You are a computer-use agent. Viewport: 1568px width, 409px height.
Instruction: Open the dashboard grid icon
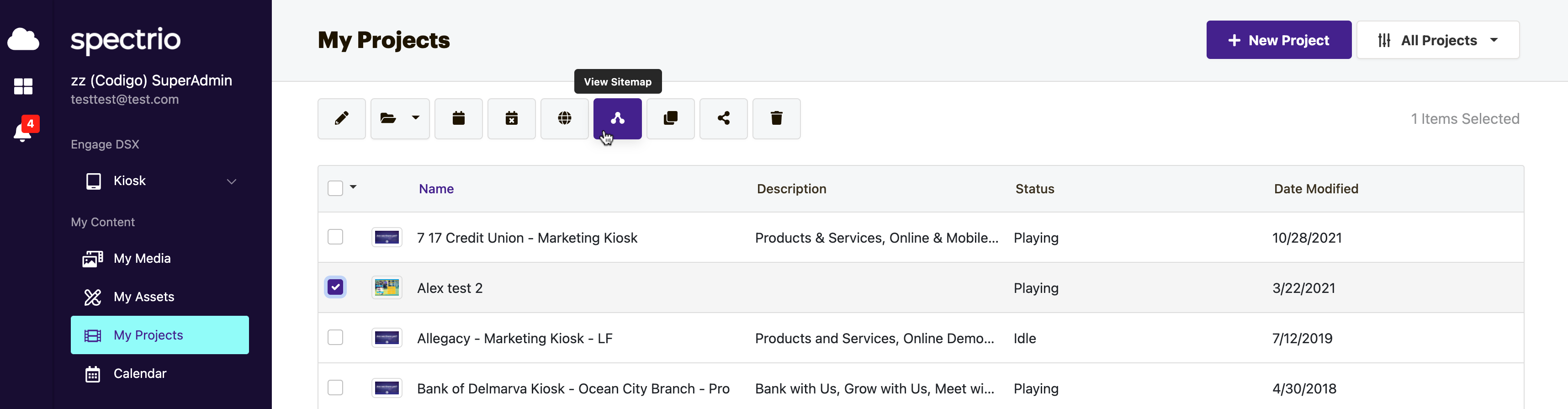[23, 86]
